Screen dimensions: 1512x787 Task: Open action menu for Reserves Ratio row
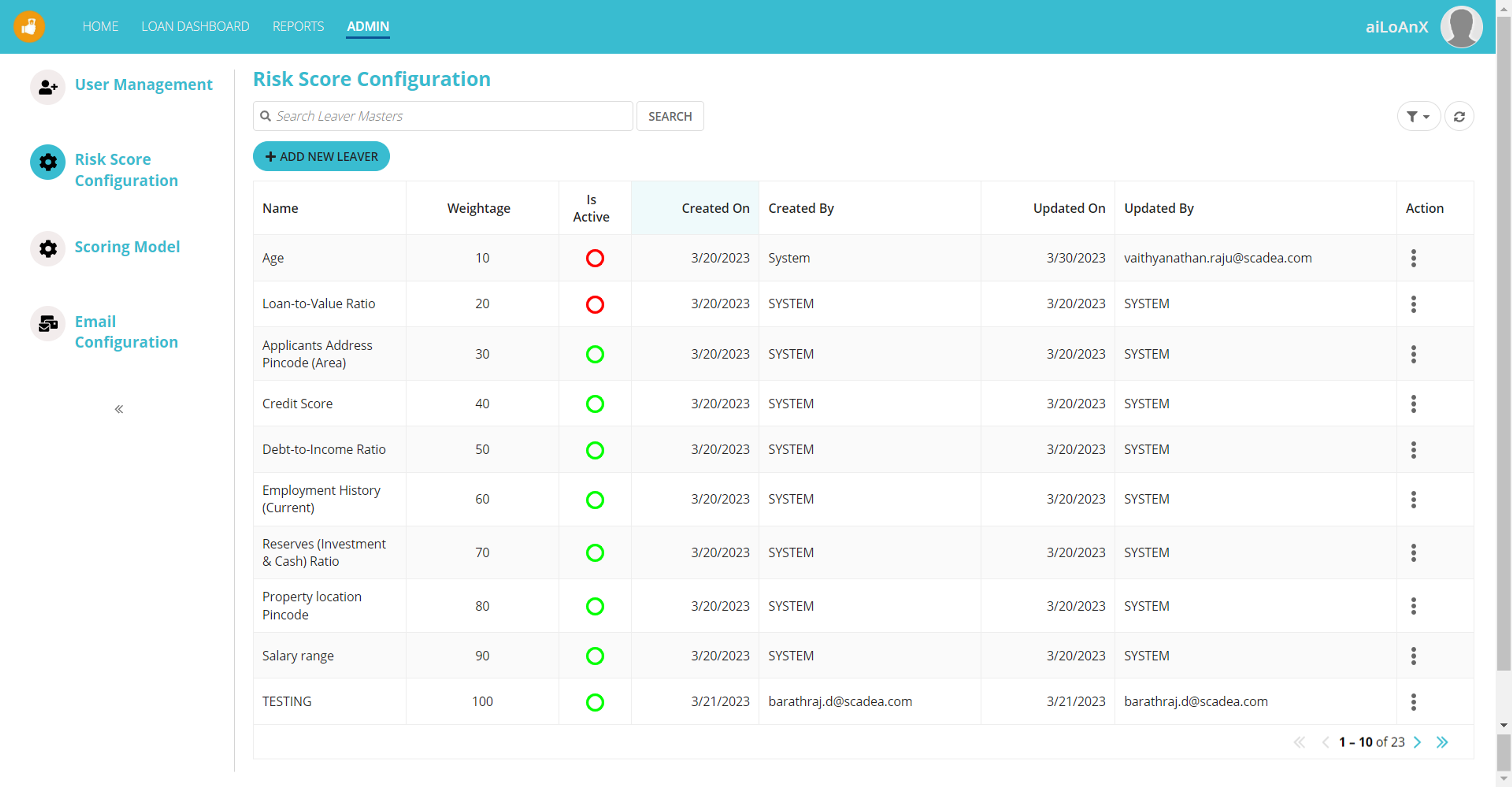pos(1414,553)
